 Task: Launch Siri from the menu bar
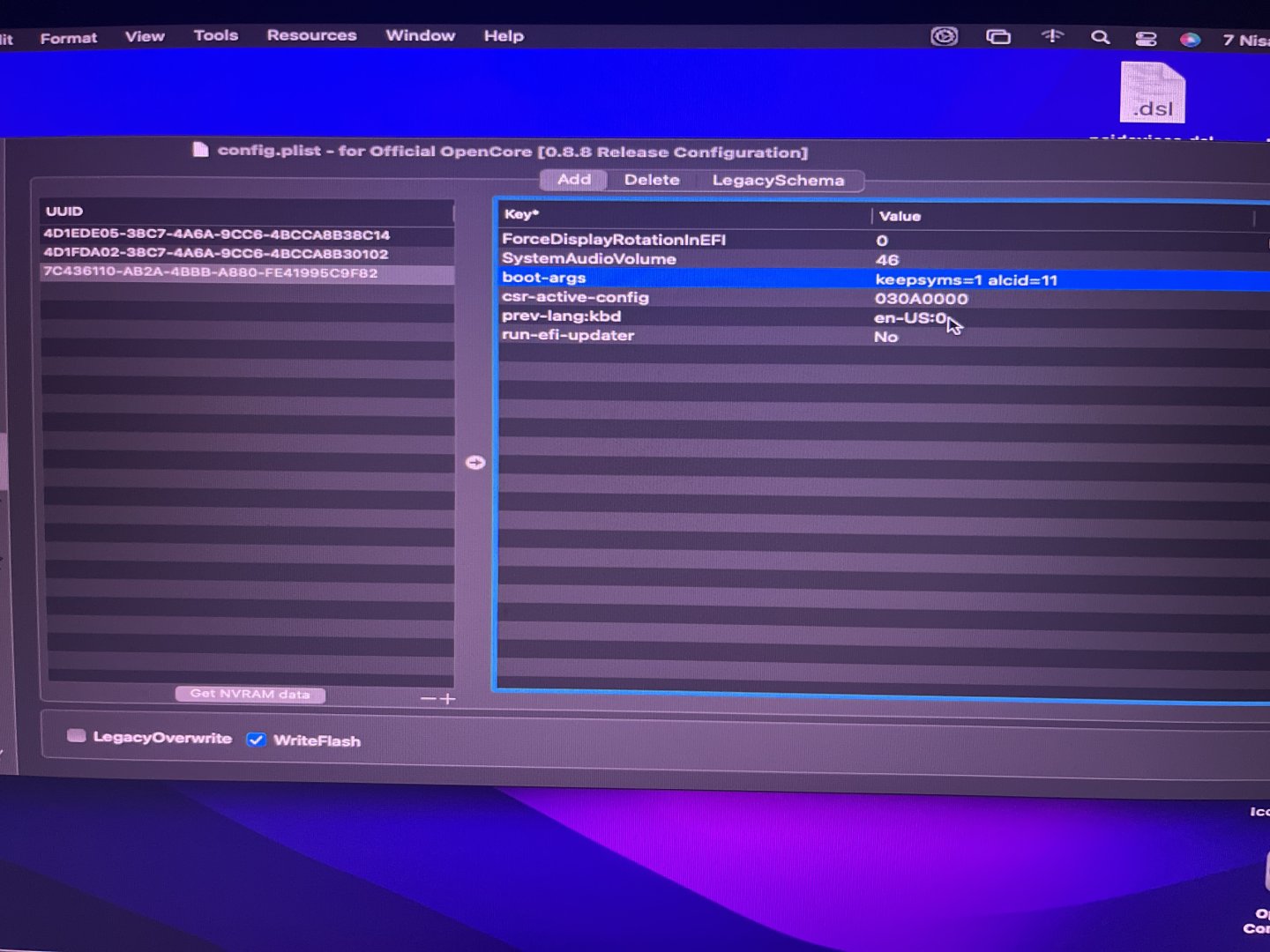(x=1190, y=39)
